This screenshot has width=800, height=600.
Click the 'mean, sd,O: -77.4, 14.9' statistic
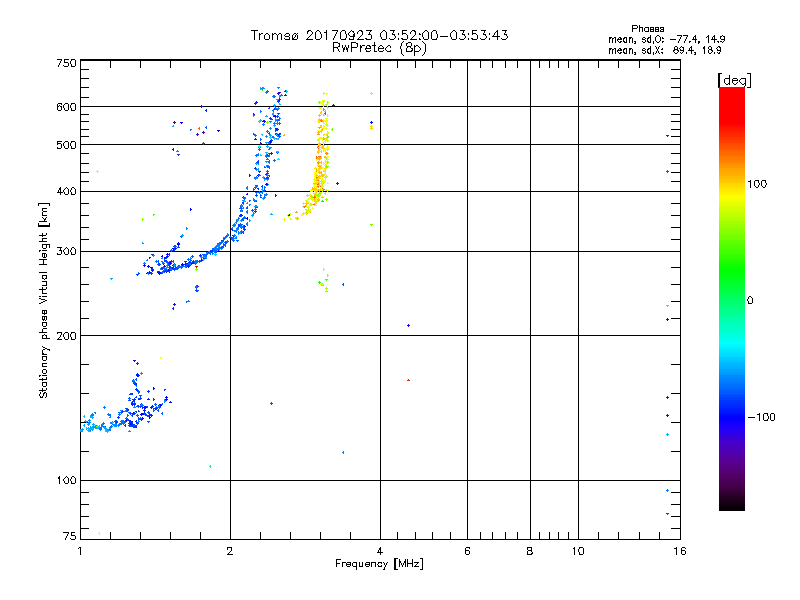pyautogui.click(x=666, y=39)
